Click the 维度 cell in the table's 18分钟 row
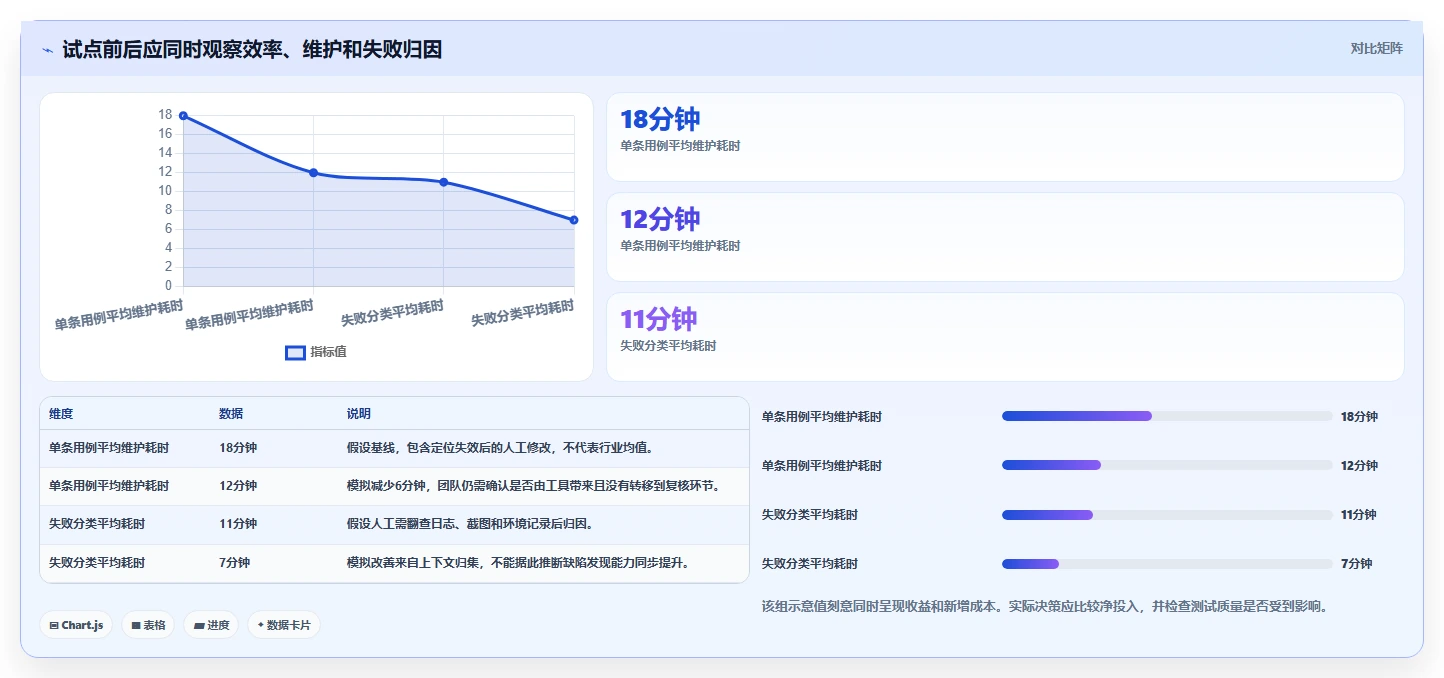This screenshot has height=678, width=1444. 109,448
